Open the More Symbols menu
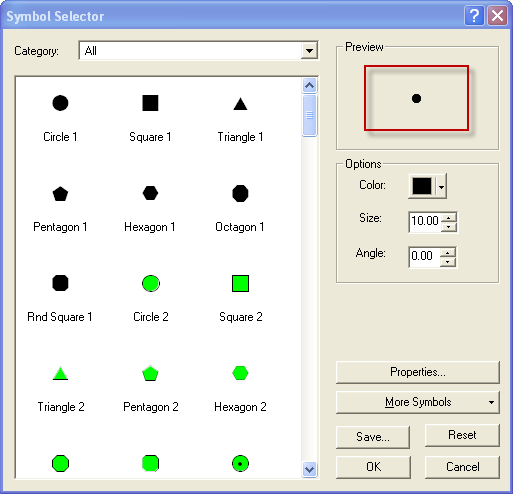Screen dimensions: 513x494 click(418, 402)
